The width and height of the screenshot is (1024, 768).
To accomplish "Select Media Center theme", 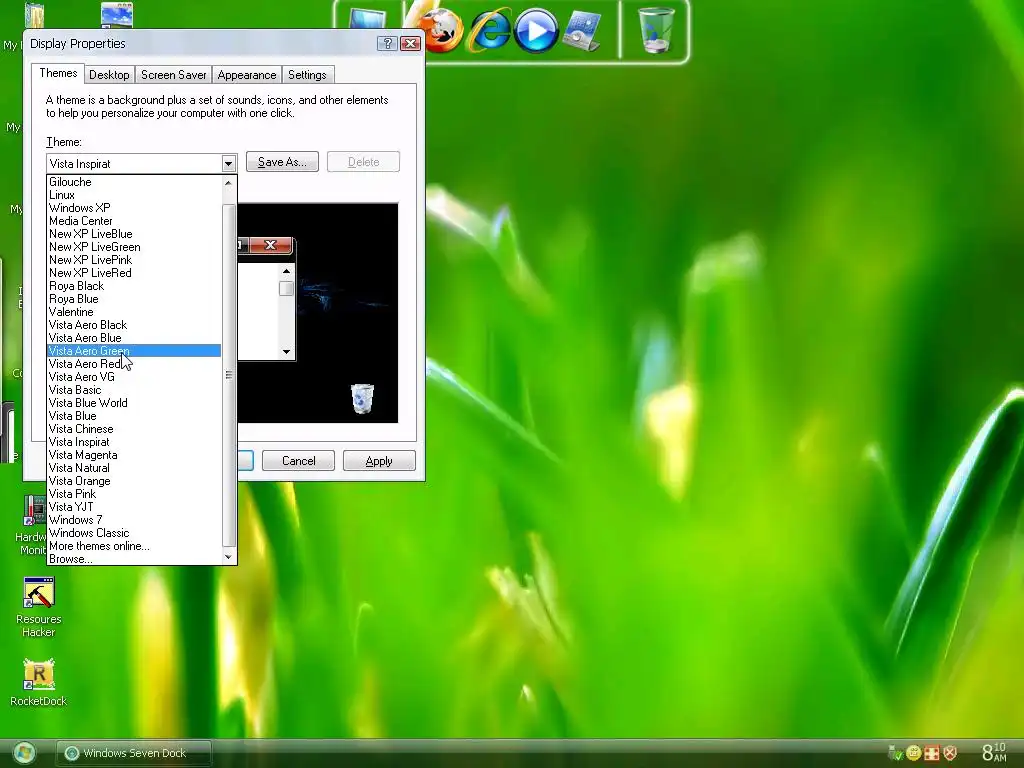I will [x=135, y=221].
